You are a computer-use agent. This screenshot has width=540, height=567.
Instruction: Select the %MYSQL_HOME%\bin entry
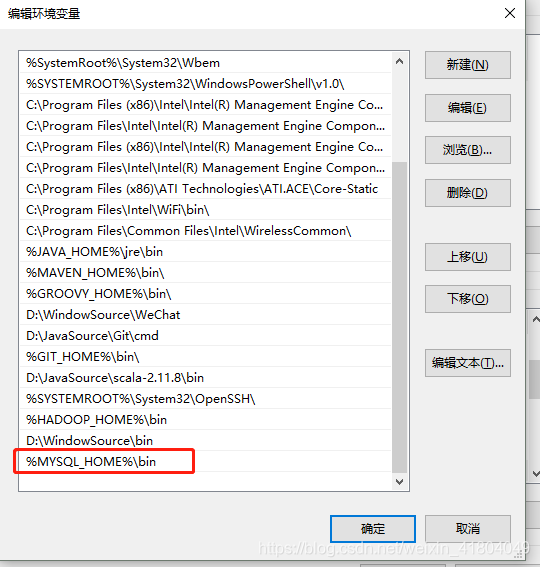pyautogui.click(x=205, y=461)
